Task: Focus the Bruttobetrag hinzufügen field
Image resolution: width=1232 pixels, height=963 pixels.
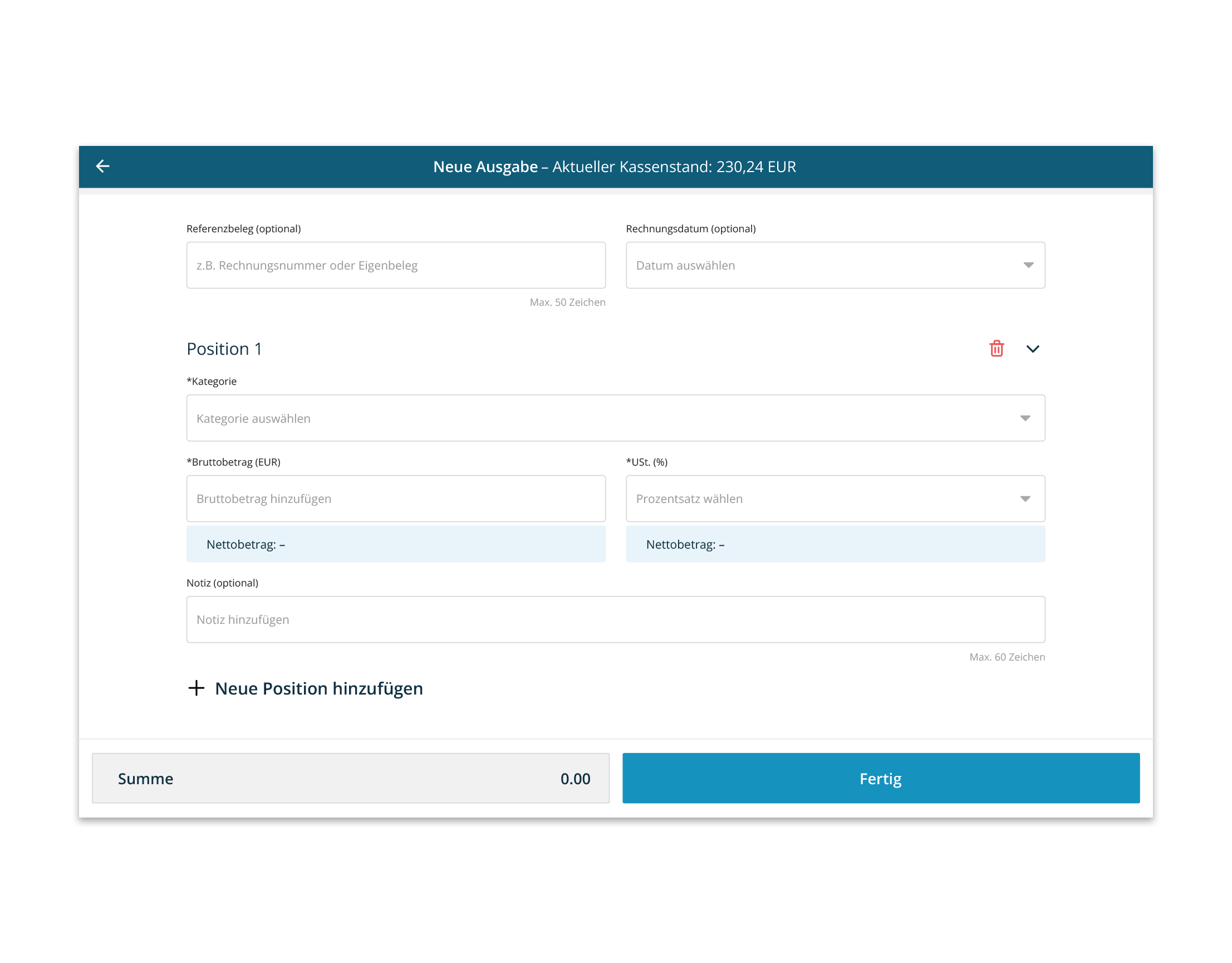Action: [x=395, y=498]
